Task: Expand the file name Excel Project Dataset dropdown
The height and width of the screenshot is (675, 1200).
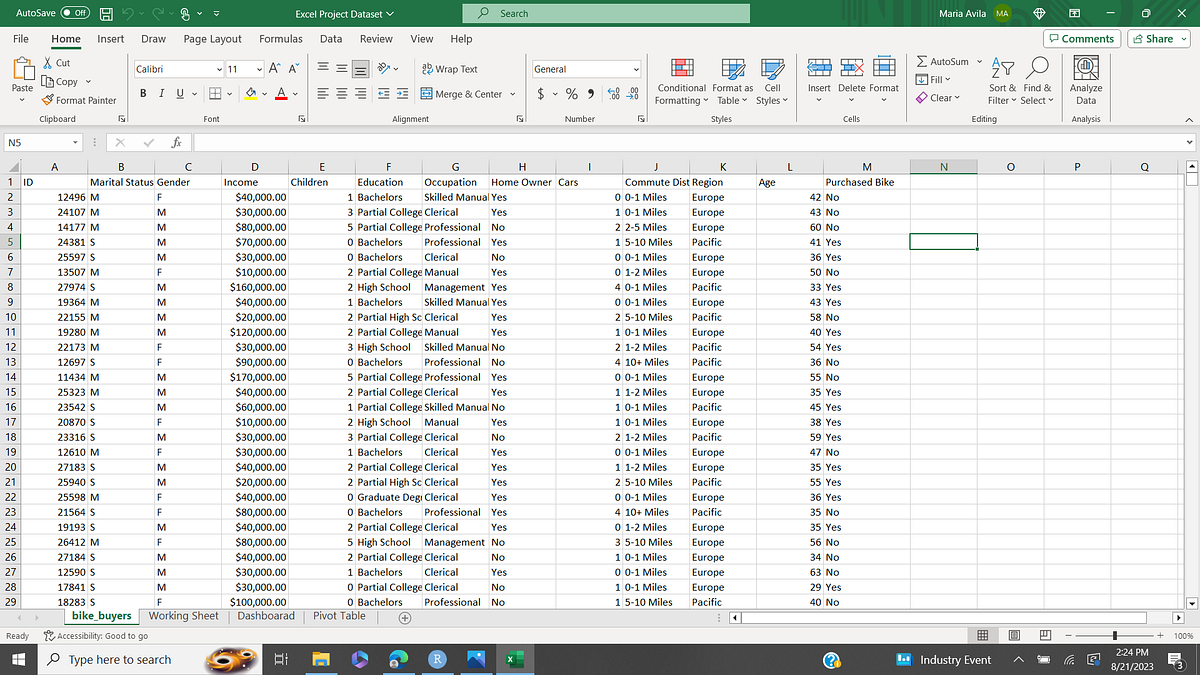Action: point(390,14)
